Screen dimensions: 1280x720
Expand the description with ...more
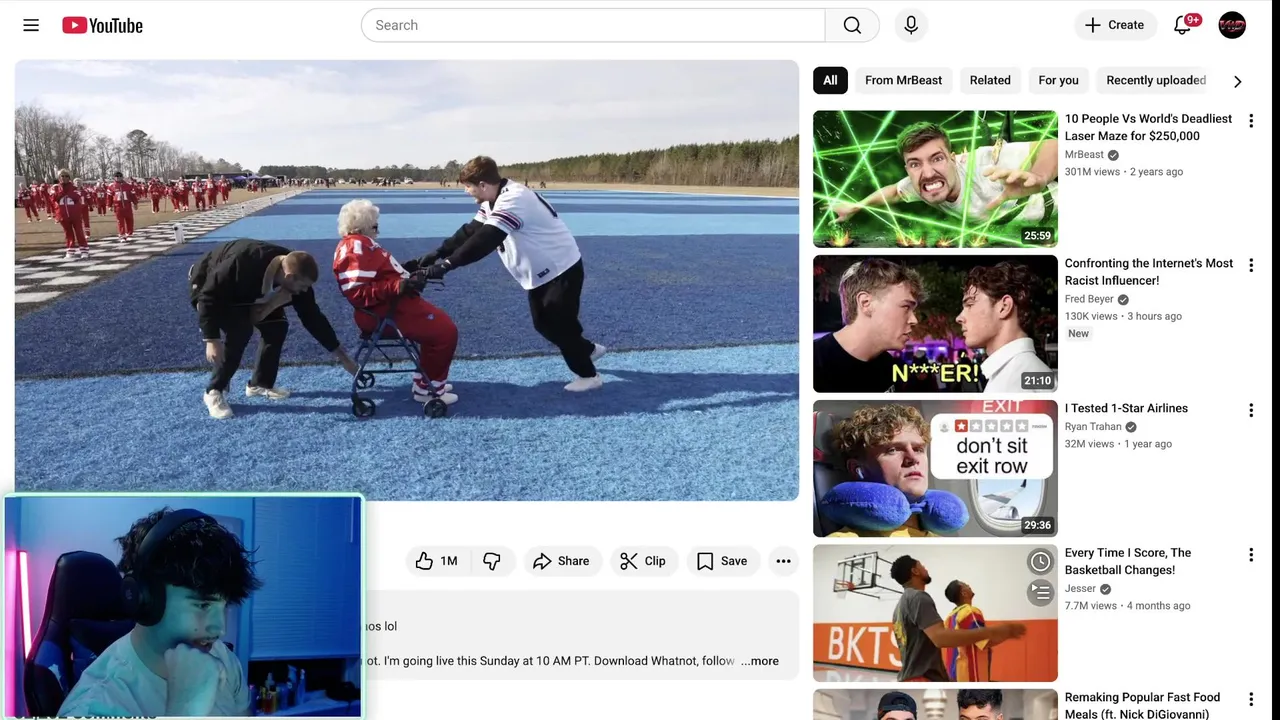point(760,661)
